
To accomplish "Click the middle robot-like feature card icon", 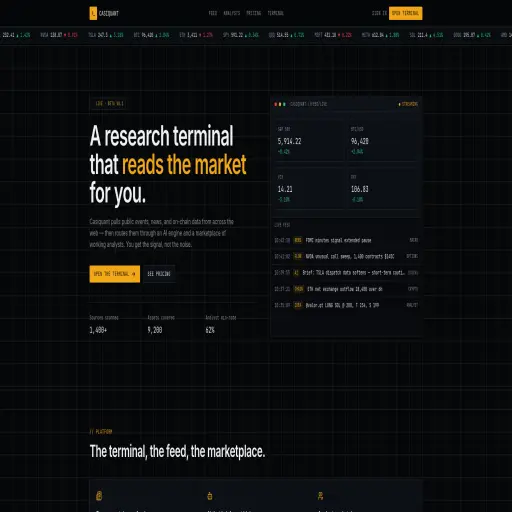I will (x=210, y=496).
